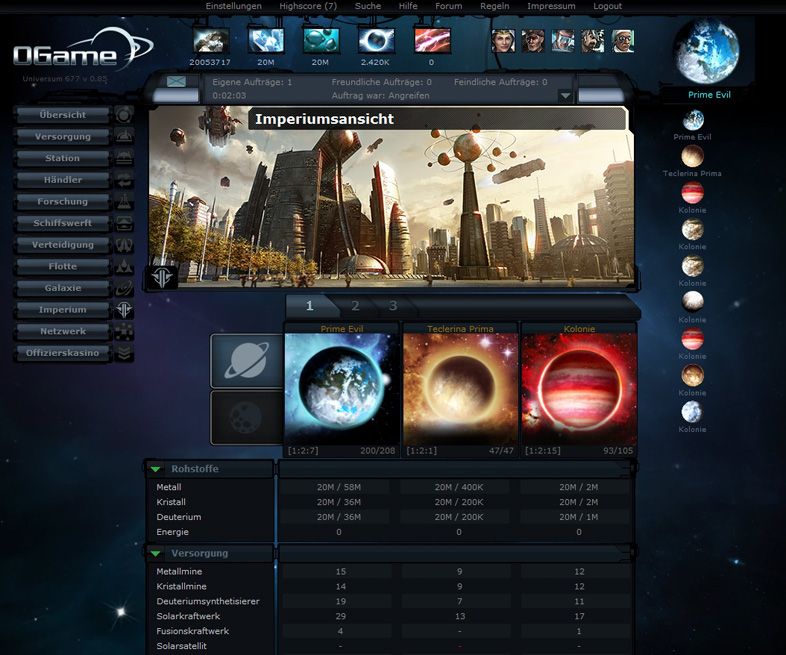786x655 pixels.
Task: Open messages via the envelope icon
Action: tap(177, 82)
